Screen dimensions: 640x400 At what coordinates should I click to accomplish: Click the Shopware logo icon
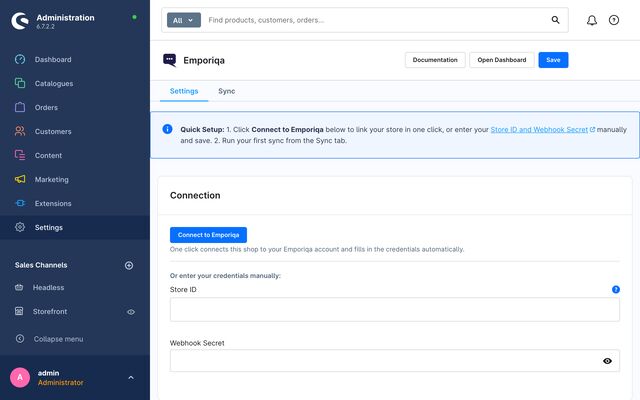click(20, 21)
